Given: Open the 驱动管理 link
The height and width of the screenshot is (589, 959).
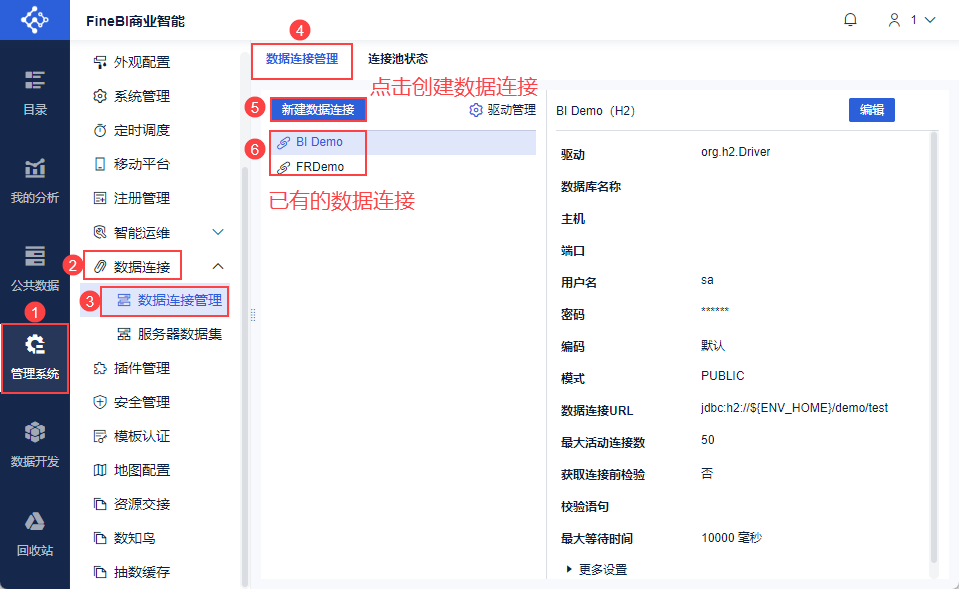Looking at the screenshot, I should [x=511, y=110].
